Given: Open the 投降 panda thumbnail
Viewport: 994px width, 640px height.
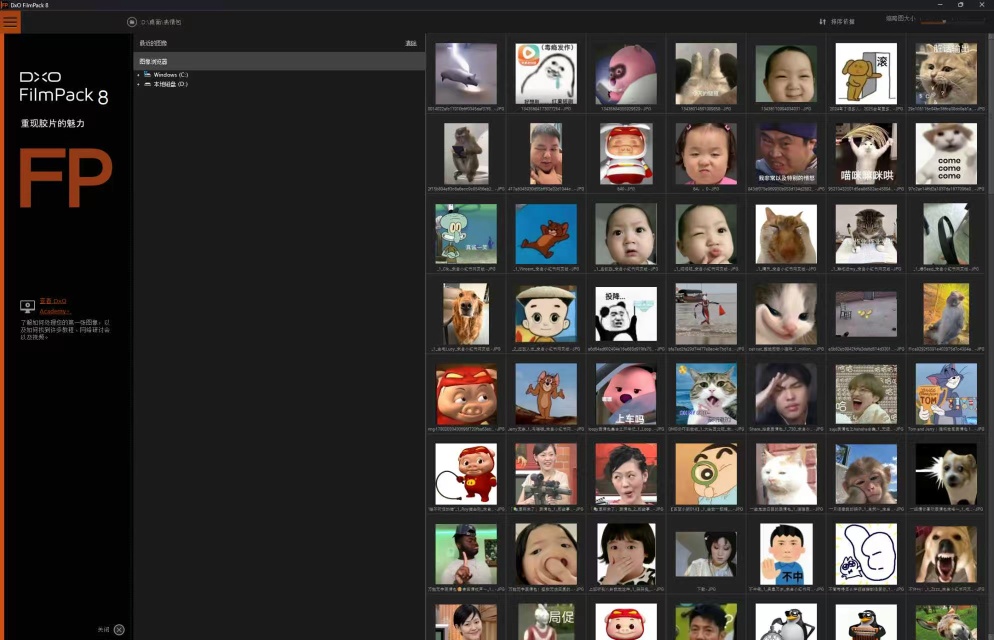Looking at the screenshot, I should (x=626, y=314).
